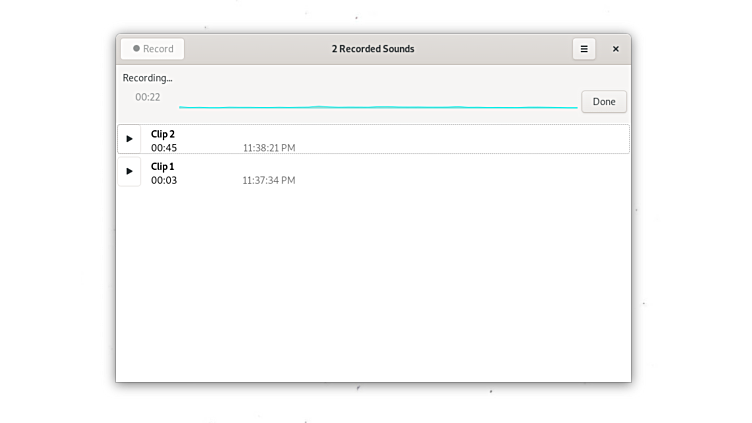
Task: Click the Record button
Action: point(153,48)
